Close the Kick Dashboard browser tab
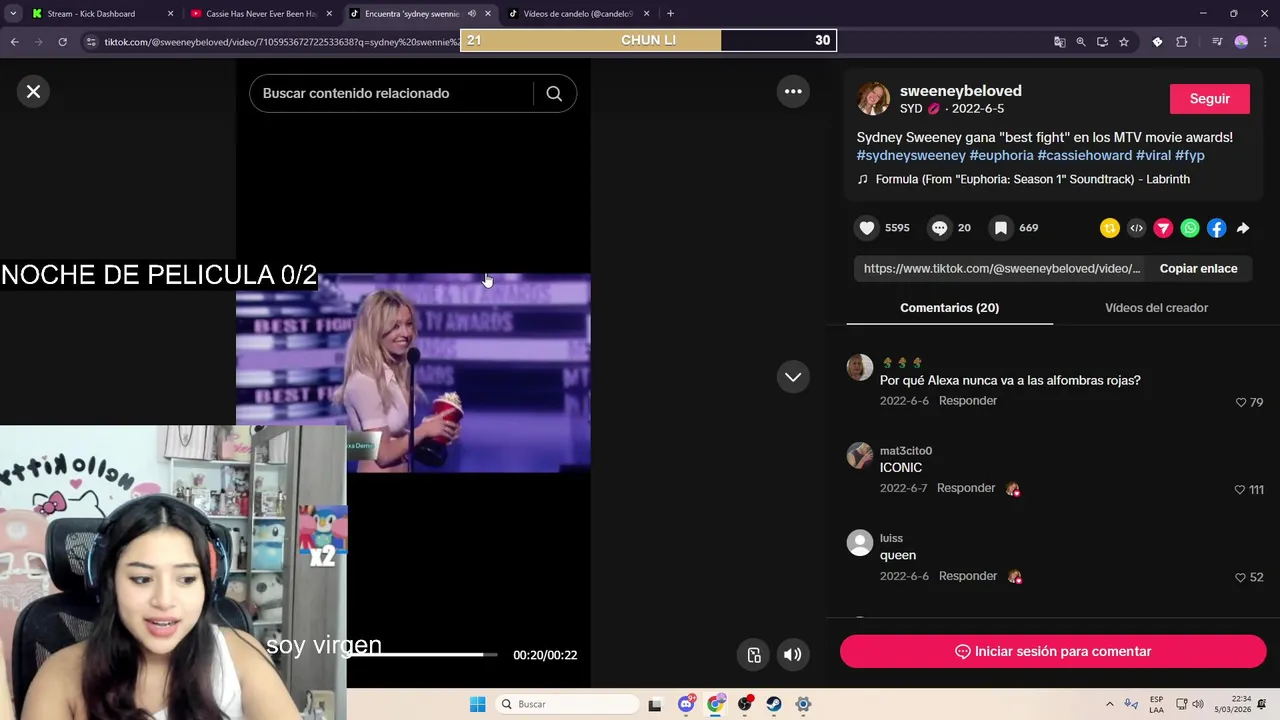The height and width of the screenshot is (720, 1280). pos(170,14)
